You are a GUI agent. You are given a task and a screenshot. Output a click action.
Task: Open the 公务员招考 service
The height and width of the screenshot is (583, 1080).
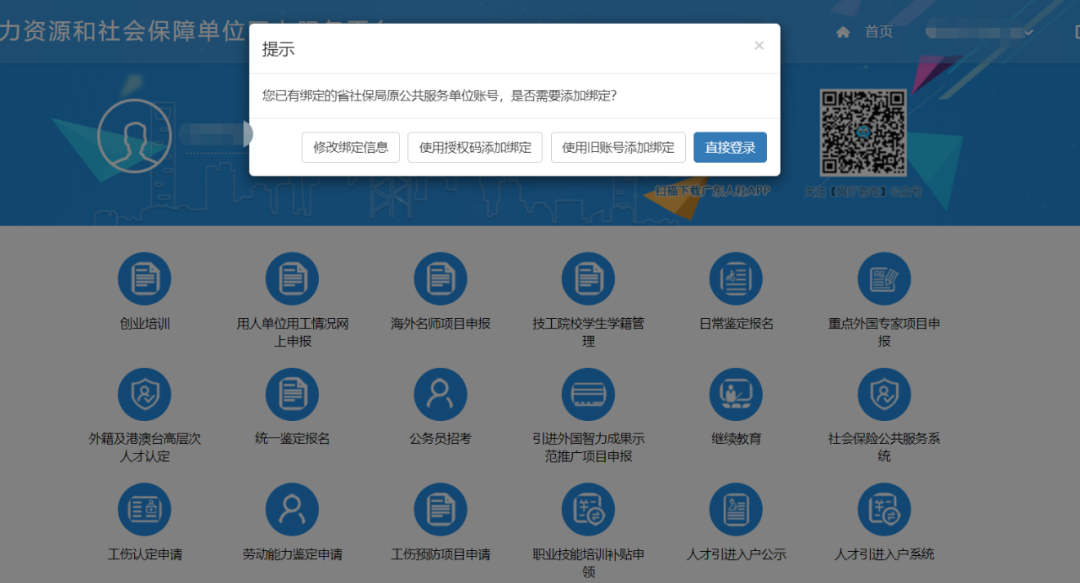[x=440, y=394]
